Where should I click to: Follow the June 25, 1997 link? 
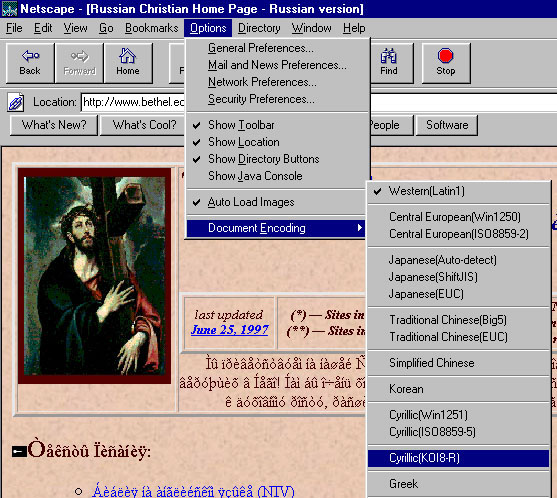[229, 330]
